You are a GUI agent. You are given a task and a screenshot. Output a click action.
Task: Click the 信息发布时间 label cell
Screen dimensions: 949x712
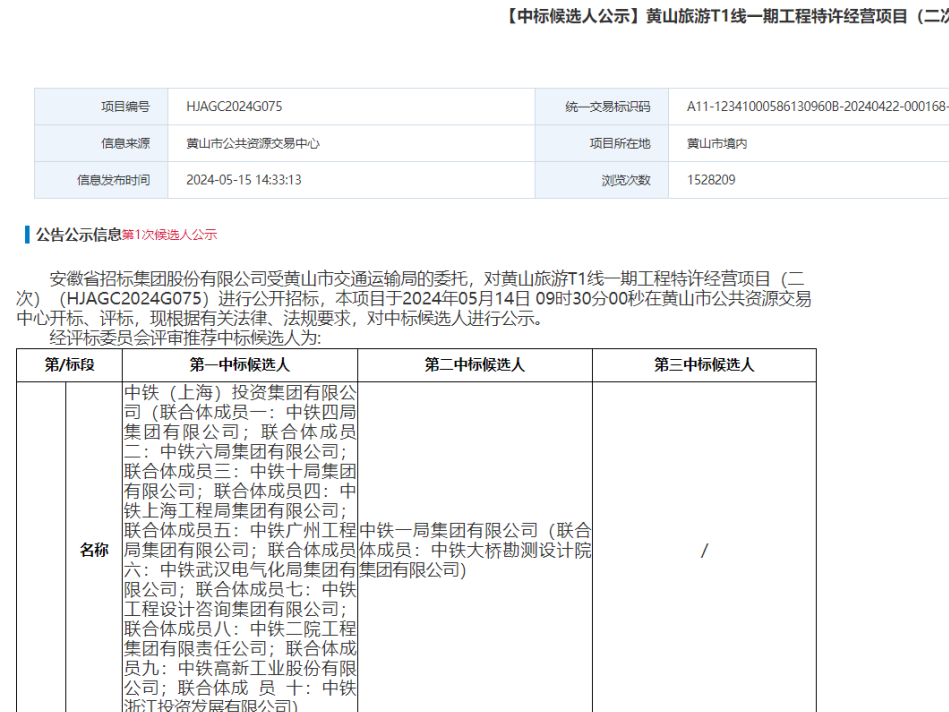coord(101,180)
